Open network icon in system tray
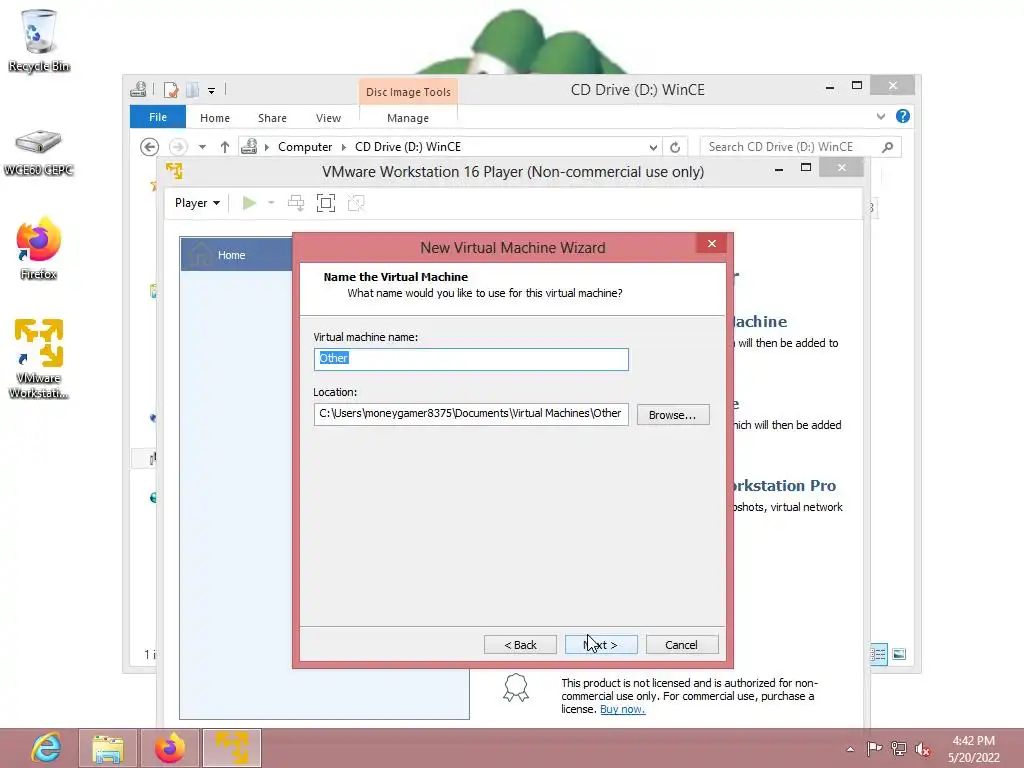 tap(899, 748)
